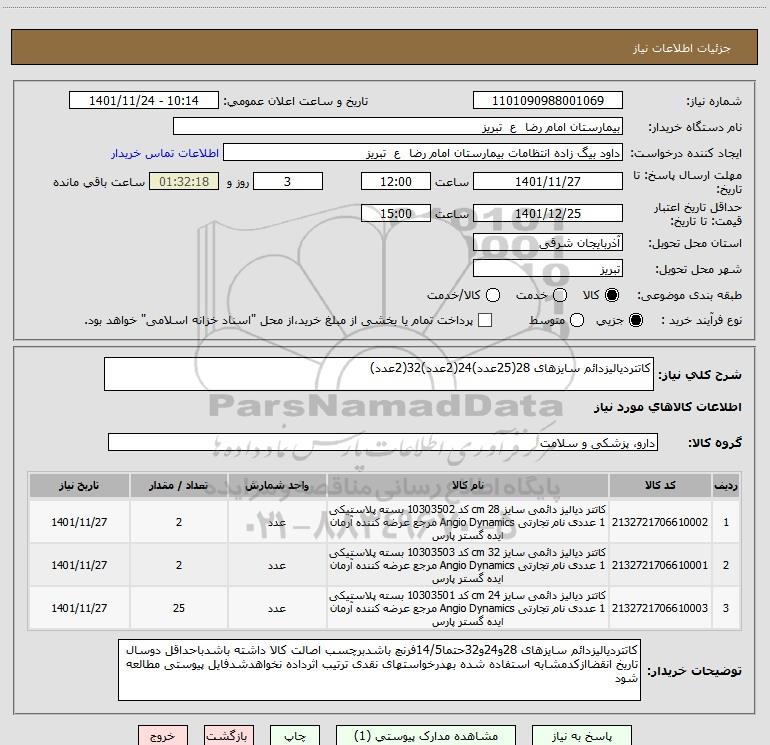
Task: Open اطلاعات تماس خریدار link
Action: click(165, 153)
